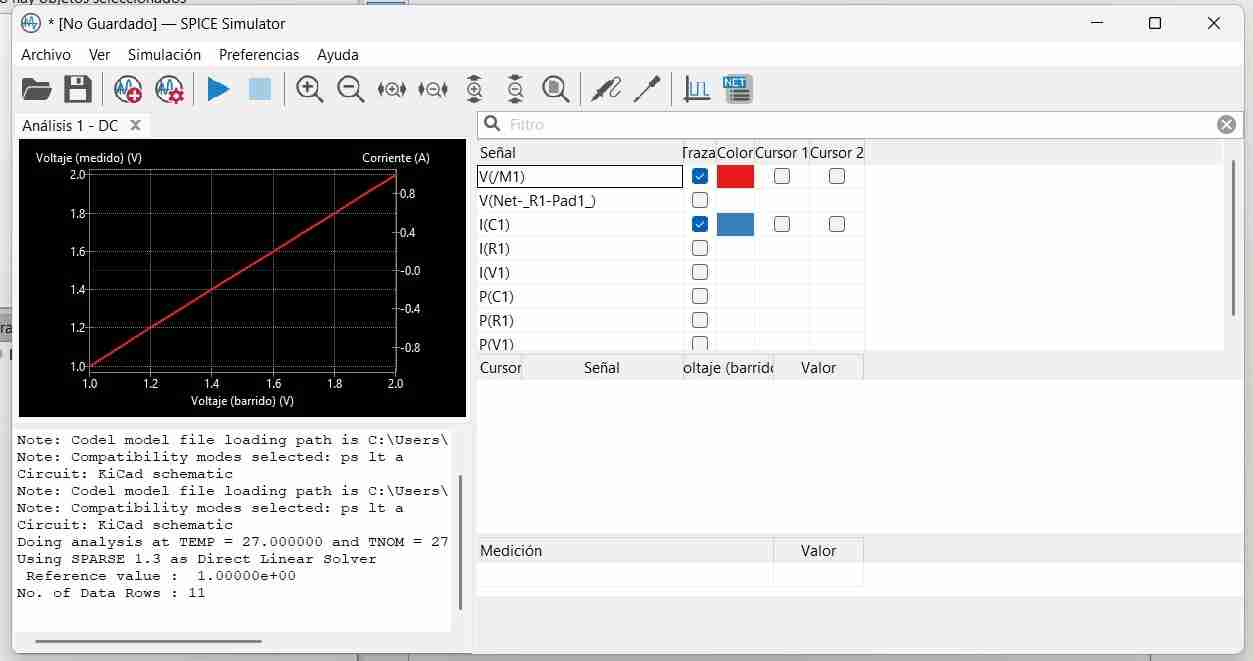The width and height of the screenshot is (1253, 661).
Task: Enable the trace for I(R1)
Action: click(699, 248)
